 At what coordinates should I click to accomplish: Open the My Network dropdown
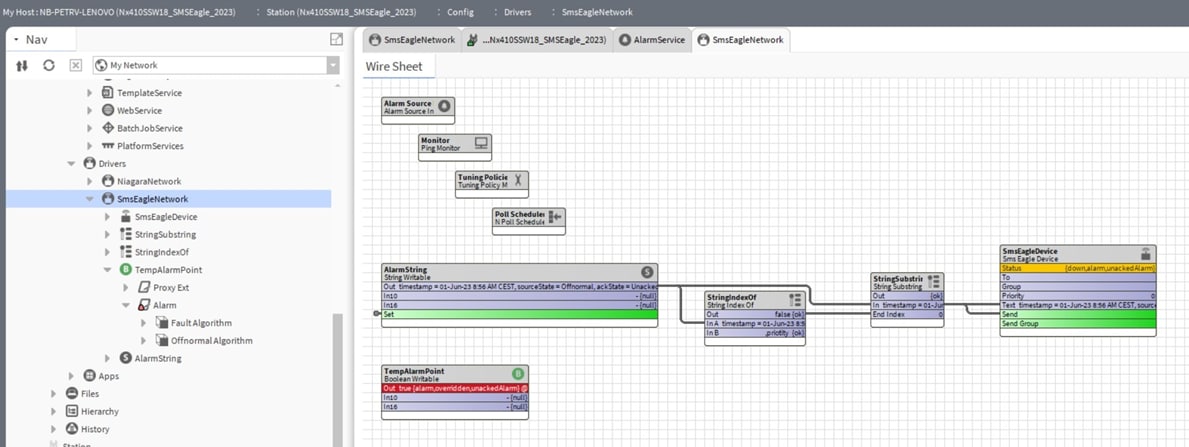click(333, 65)
